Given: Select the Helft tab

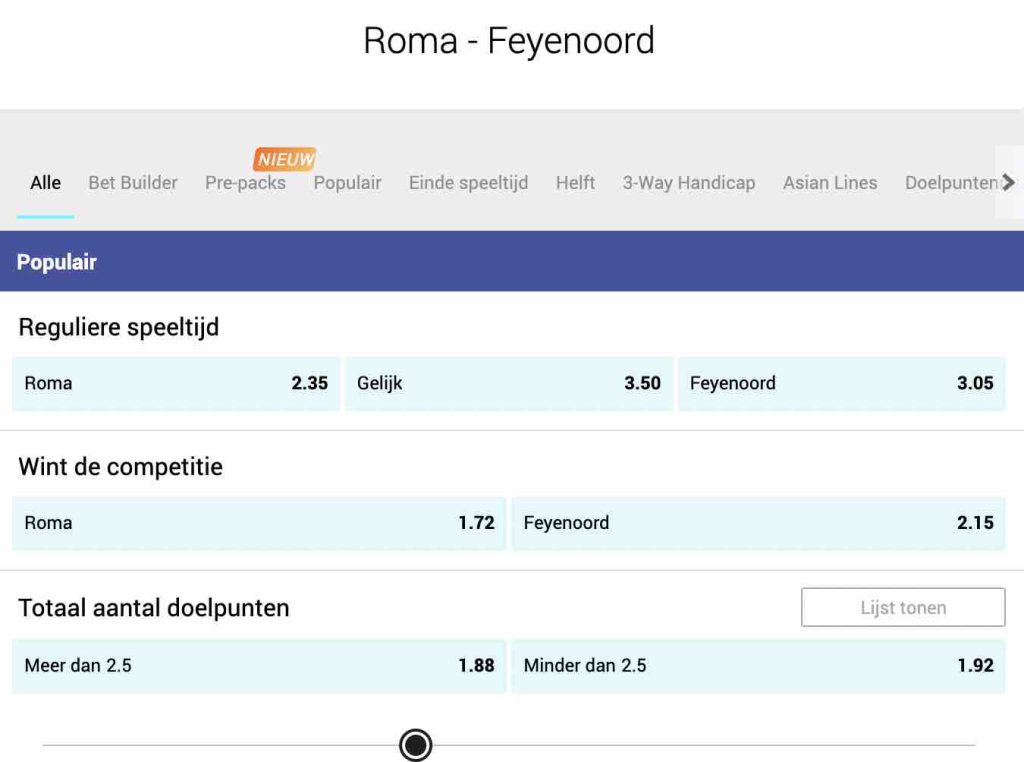Looking at the screenshot, I should coord(575,183).
